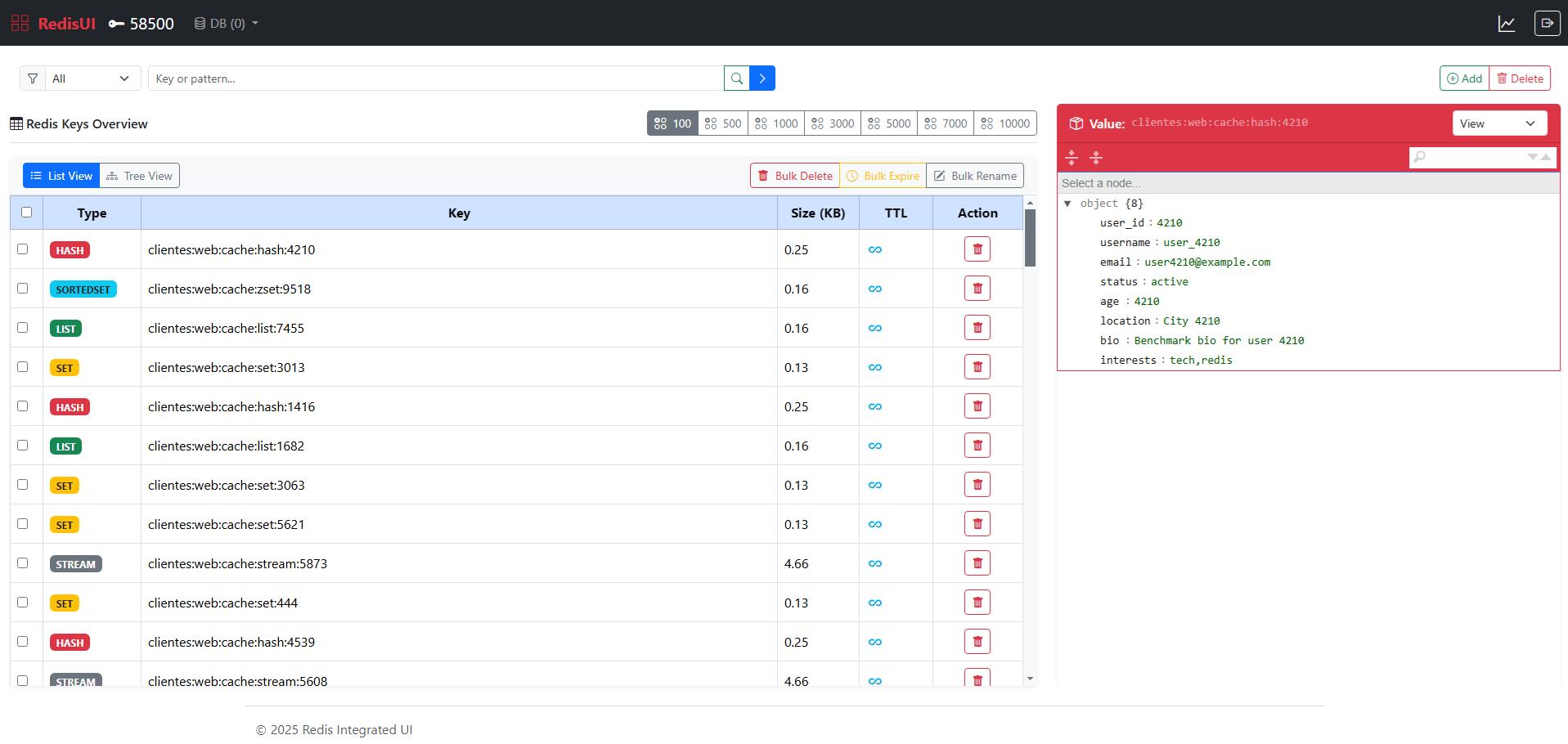Focus the Key or pattern search field
Screen dimensions: 1568x744
[x=436, y=78]
